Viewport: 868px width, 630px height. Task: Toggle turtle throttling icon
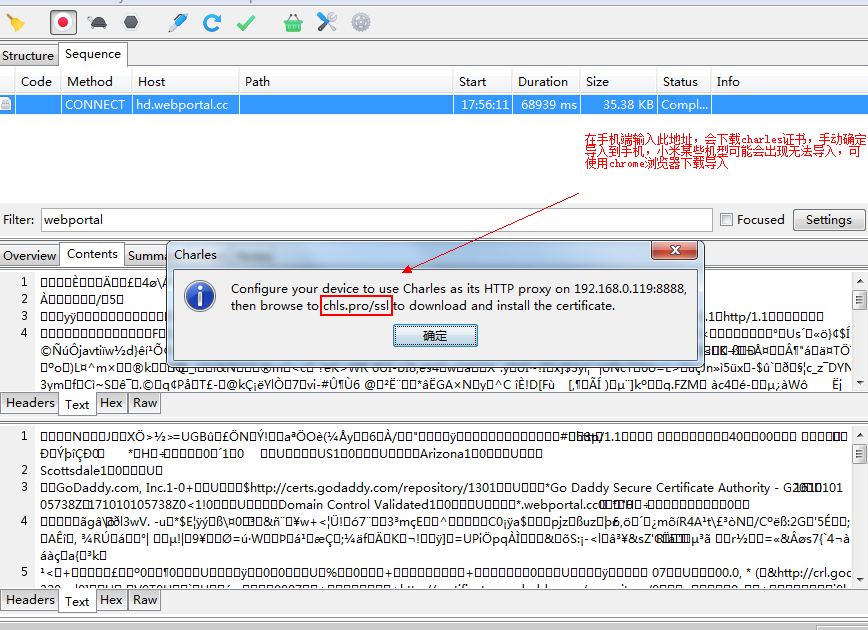tap(97, 23)
